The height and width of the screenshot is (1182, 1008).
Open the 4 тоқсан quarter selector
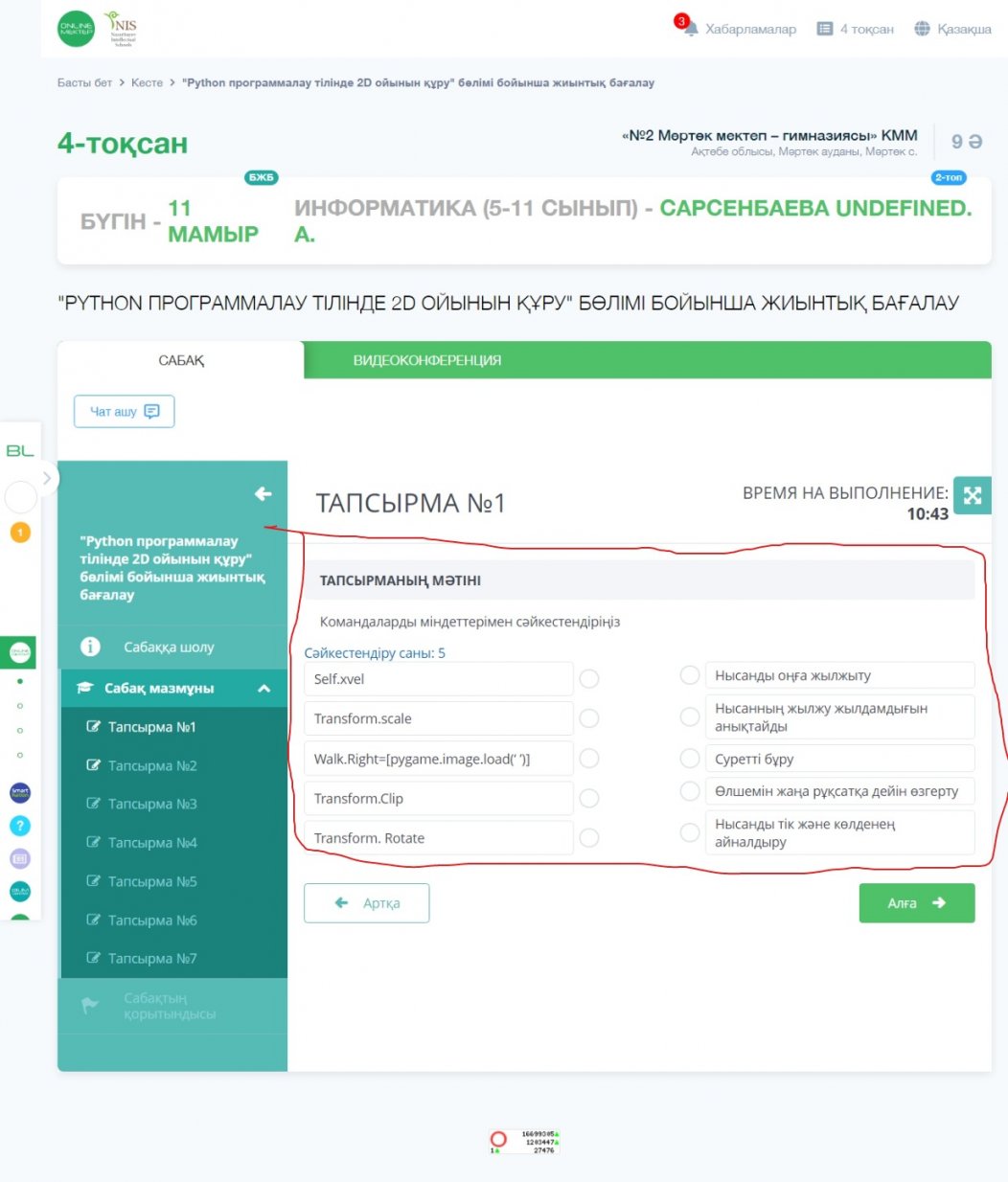(x=855, y=29)
